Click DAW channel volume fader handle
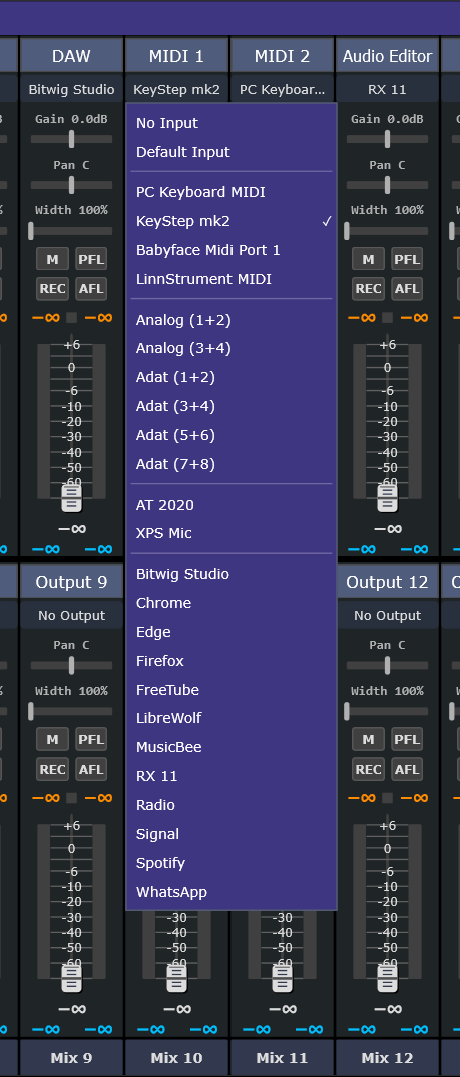460x1077 pixels. [x=71, y=498]
